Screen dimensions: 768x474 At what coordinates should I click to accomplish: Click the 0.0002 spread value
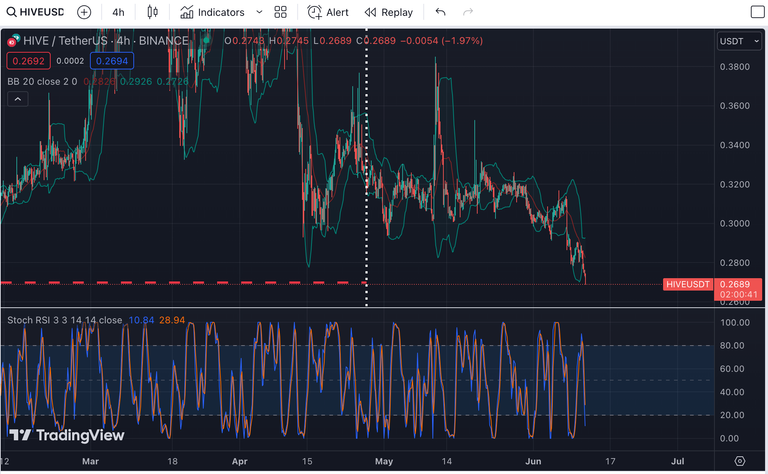(70, 61)
